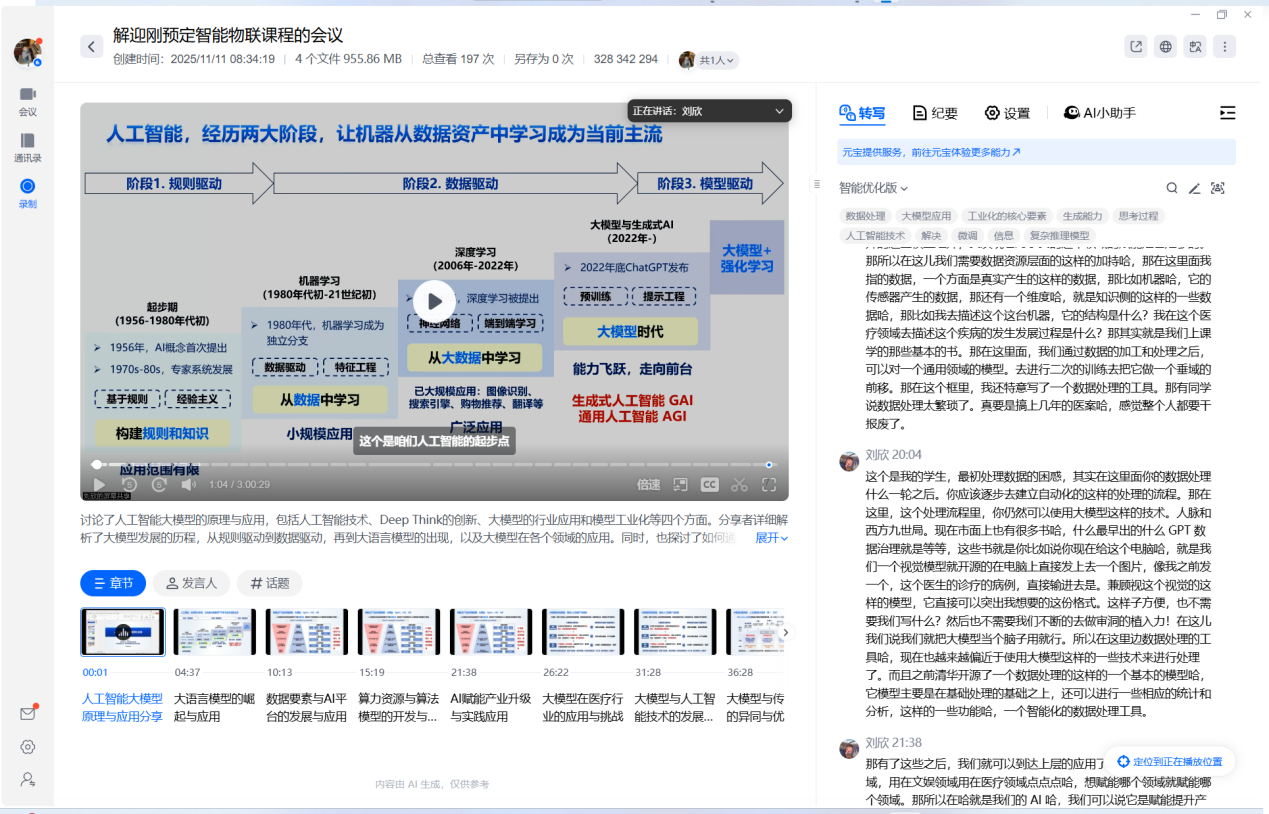Switch to the 纪要 tab

click(935, 113)
